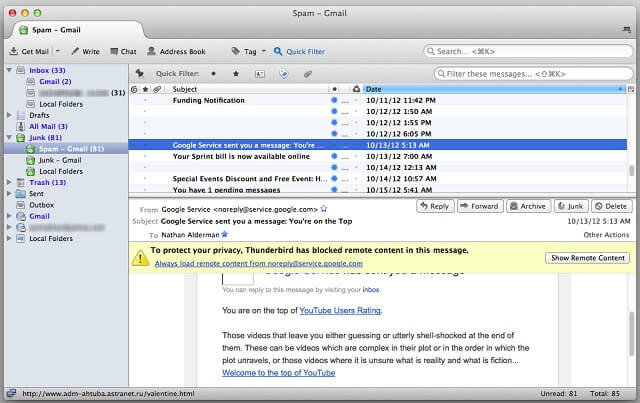
Task: Click the Tag icon in the toolbar
Action: click(x=236, y=51)
